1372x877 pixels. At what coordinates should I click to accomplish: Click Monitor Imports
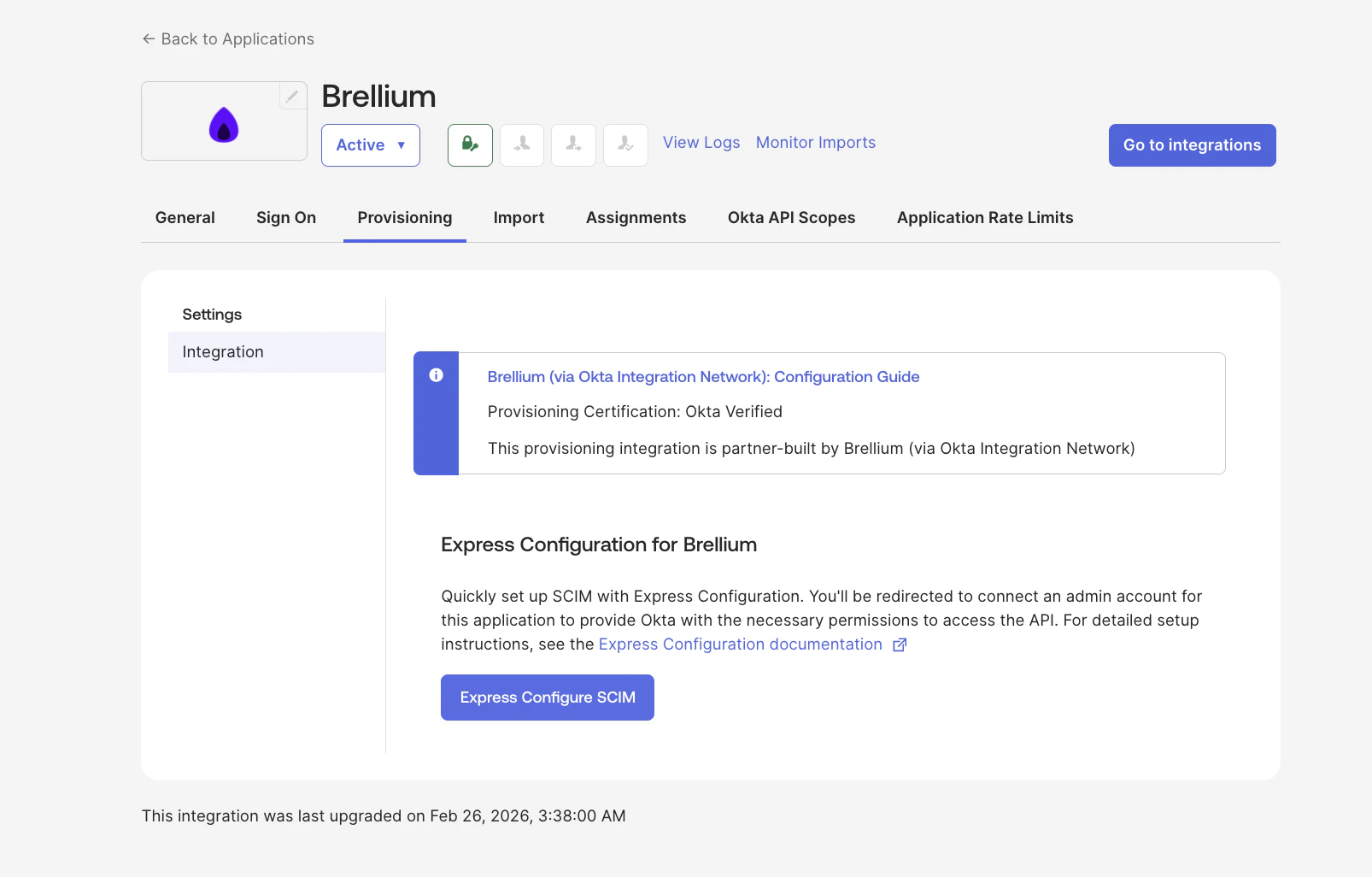814,142
